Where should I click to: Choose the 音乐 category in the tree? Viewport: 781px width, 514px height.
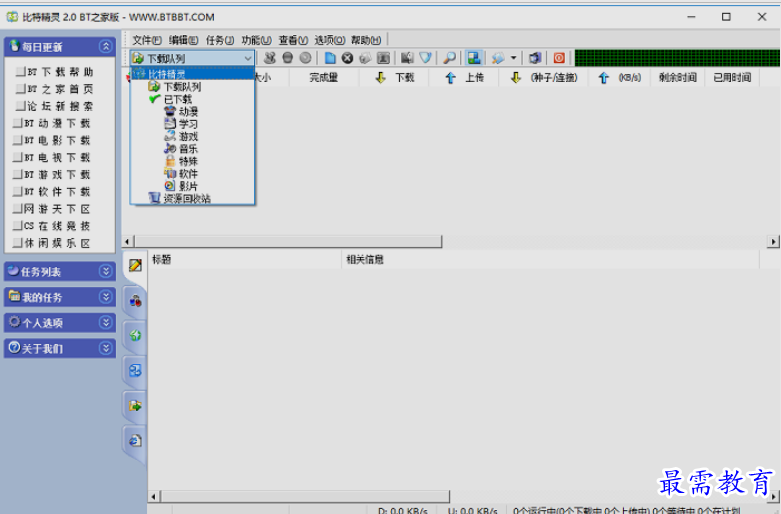pos(188,149)
